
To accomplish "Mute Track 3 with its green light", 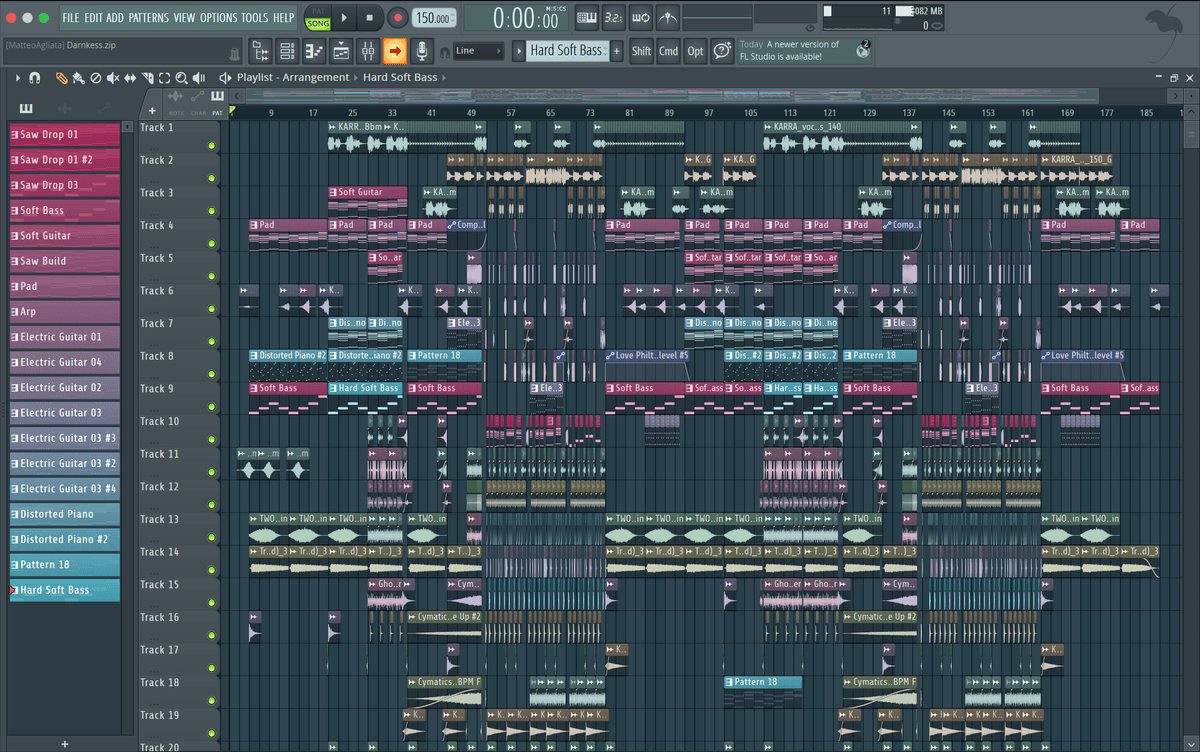I will (212, 211).
